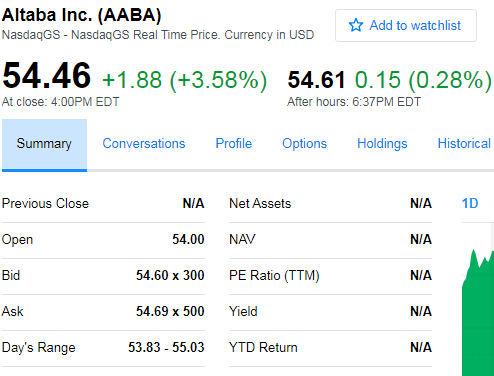
Task: Open the Summary tab
Action: [x=44, y=144]
